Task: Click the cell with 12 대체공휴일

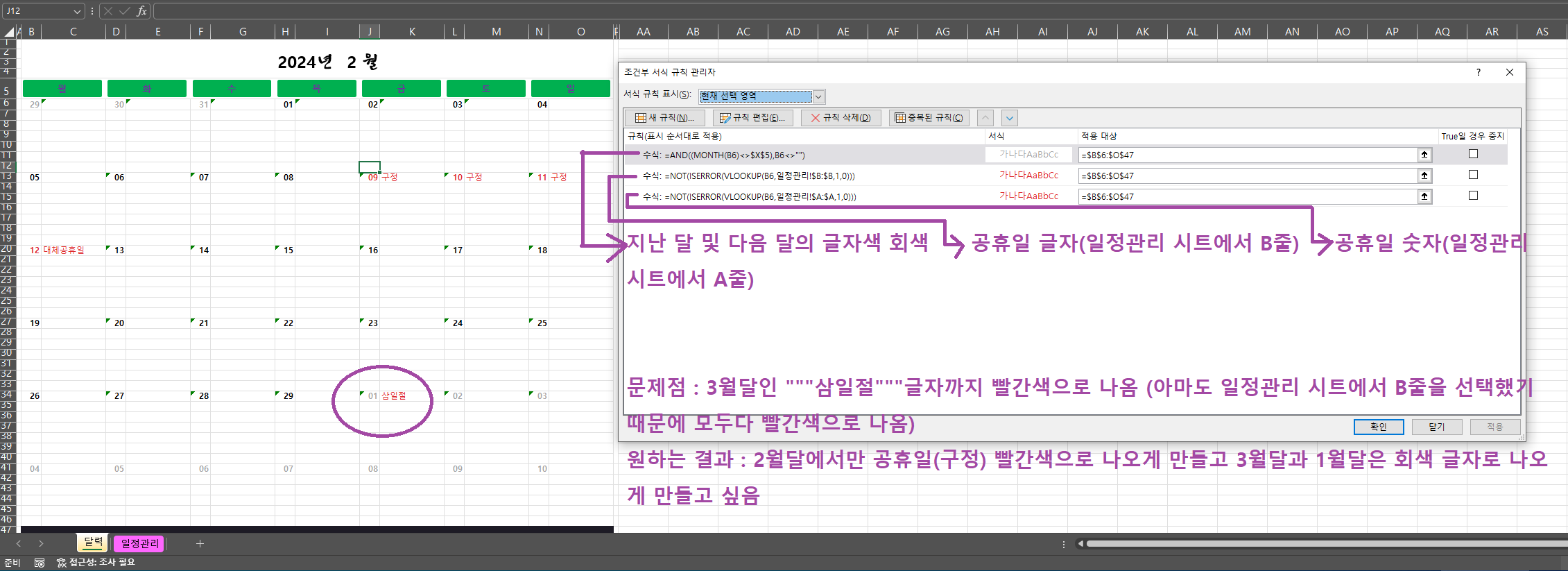Action: tap(63, 250)
